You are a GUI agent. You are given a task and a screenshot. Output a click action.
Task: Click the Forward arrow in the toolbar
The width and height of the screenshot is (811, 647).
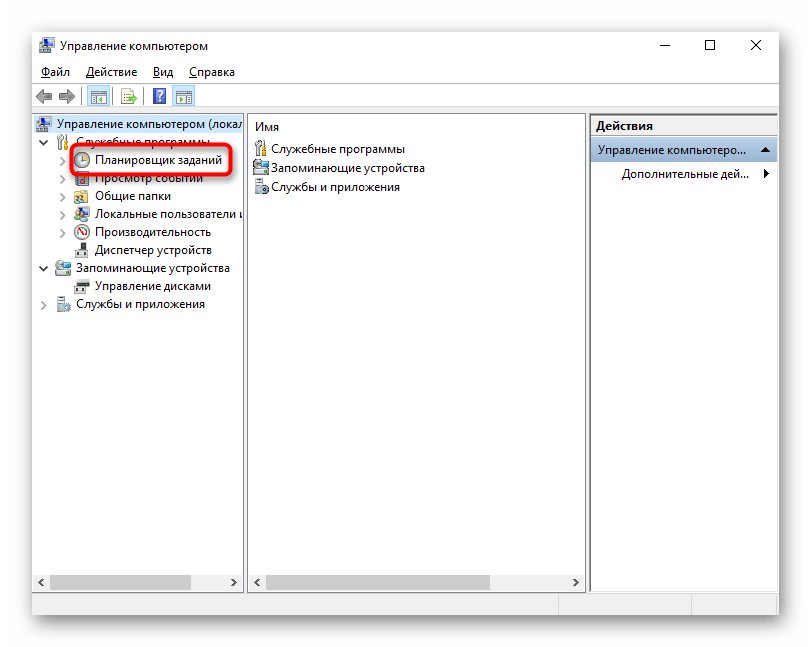point(66,97)
